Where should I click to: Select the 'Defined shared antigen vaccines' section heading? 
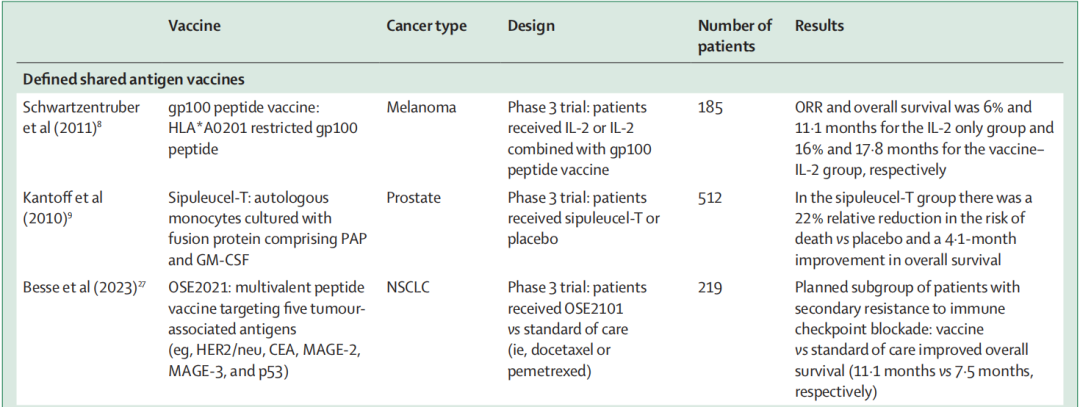point(136,77)
